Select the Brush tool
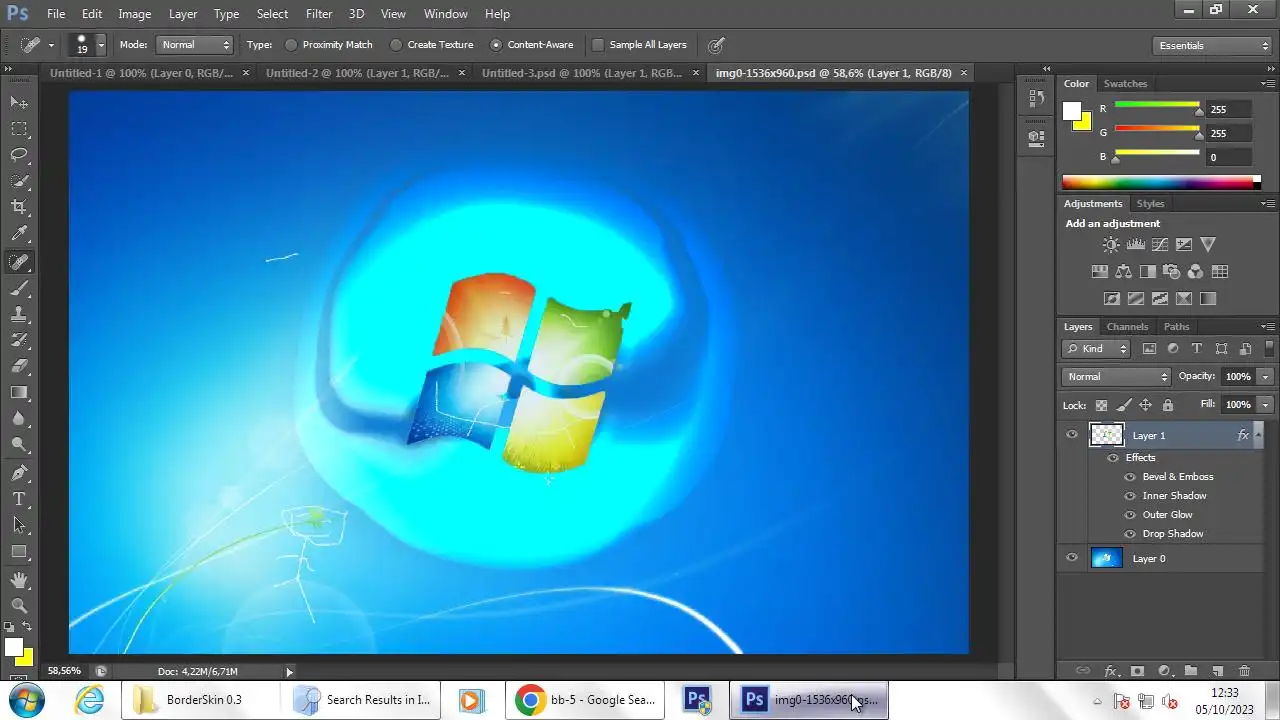The image size is (1280, 720). point(19,288)
